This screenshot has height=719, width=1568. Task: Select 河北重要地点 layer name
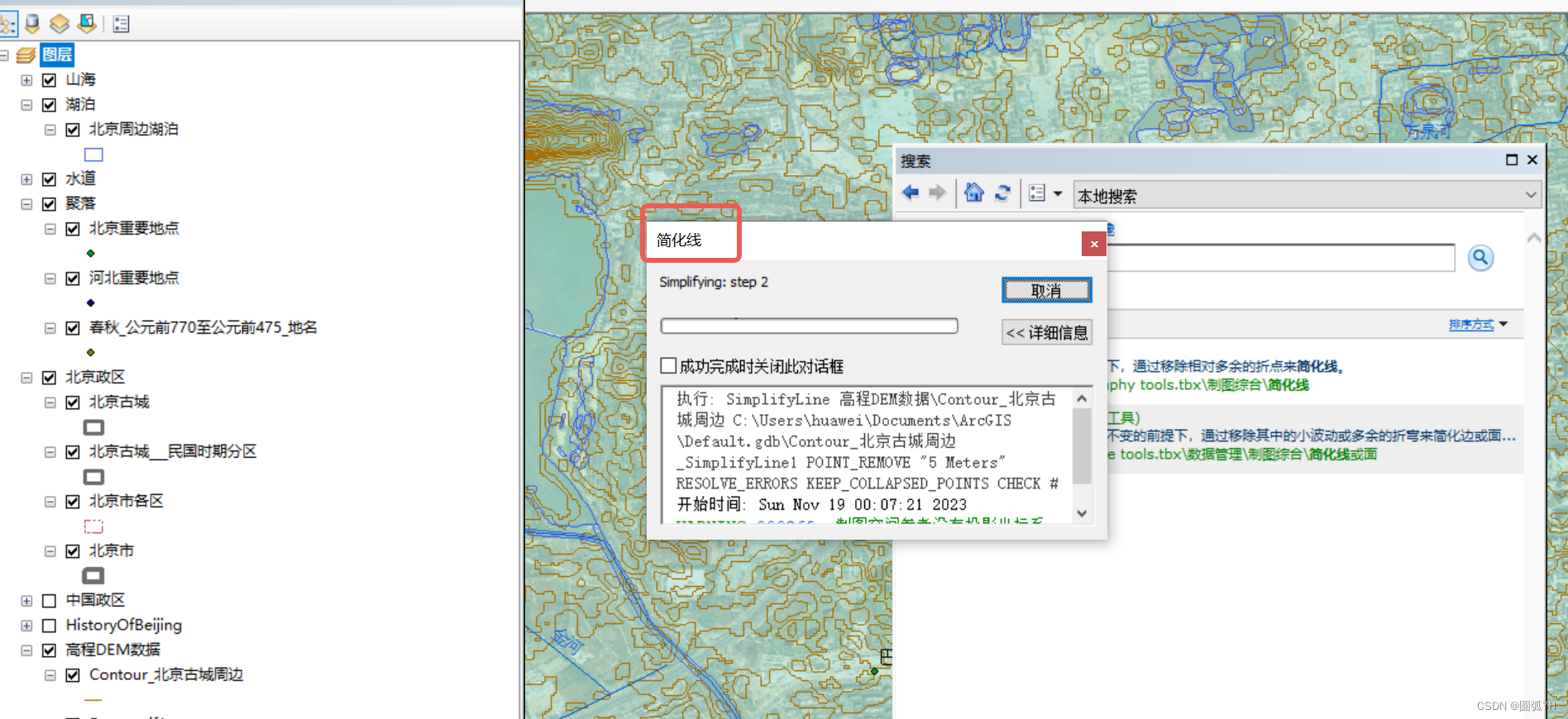[x=134, y=278]
